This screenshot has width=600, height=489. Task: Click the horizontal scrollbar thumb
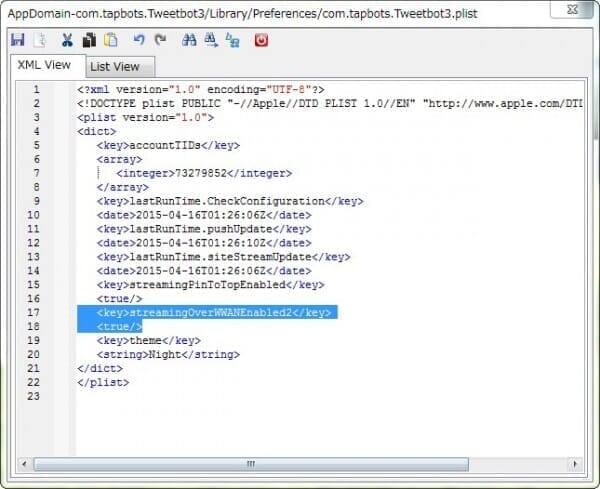tap(251, 464)
